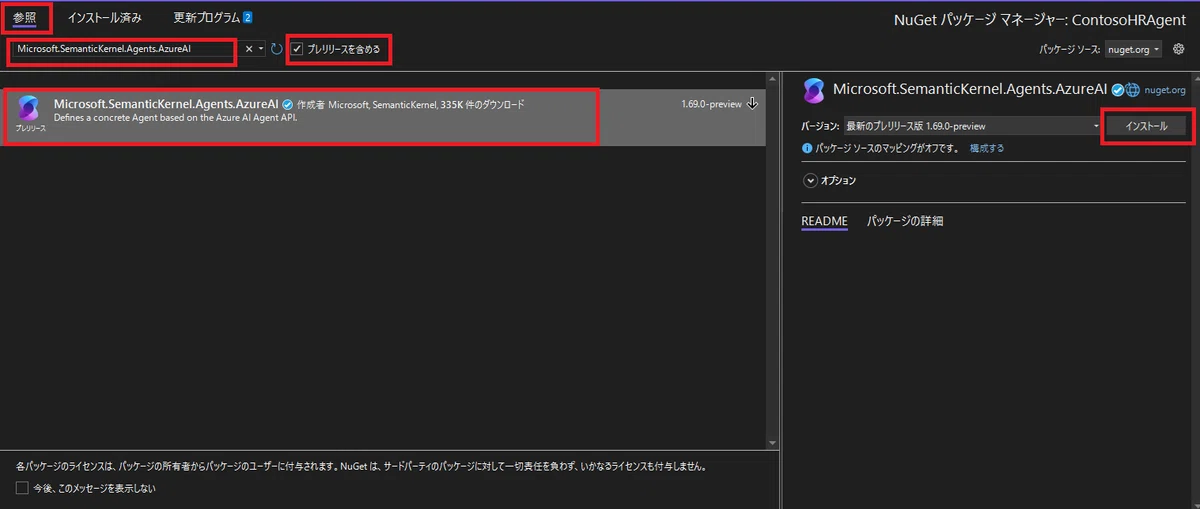This screenshot has width=1200, height=509.
Task: Click the info icon for package source mapping
Action: coord(808,148)
